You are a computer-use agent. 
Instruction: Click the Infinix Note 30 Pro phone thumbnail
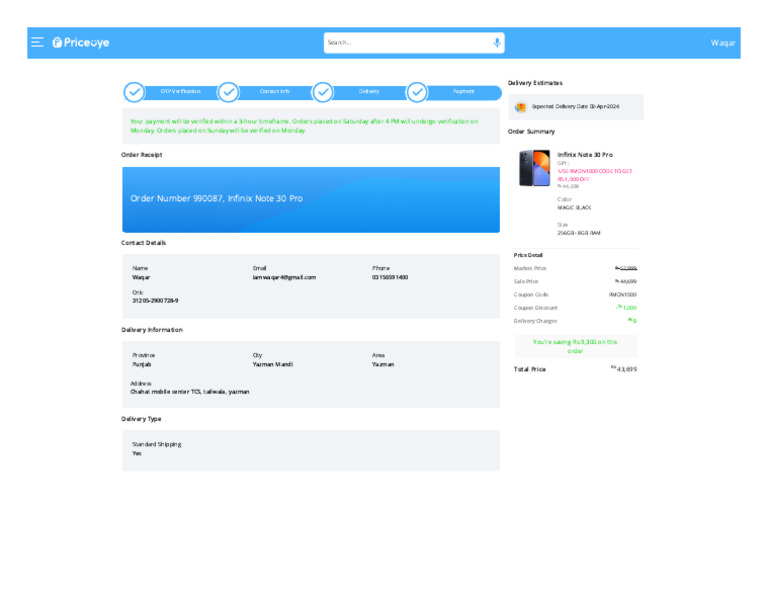534,168
